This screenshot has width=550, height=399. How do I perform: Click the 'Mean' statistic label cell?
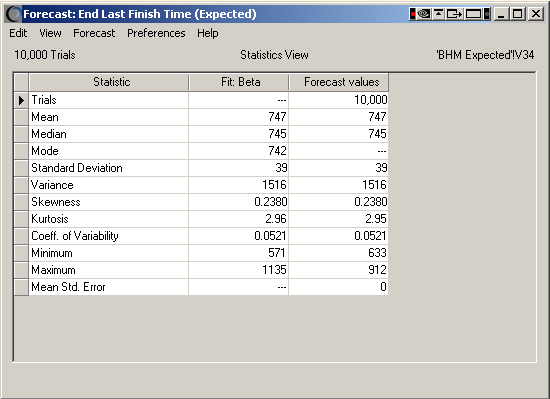(x=109, y=117)
